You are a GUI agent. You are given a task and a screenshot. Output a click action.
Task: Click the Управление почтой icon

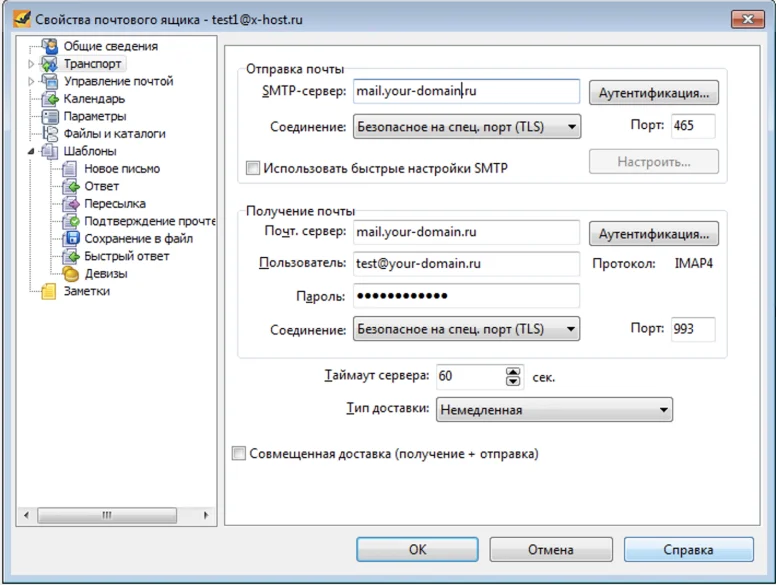(49, 81)
